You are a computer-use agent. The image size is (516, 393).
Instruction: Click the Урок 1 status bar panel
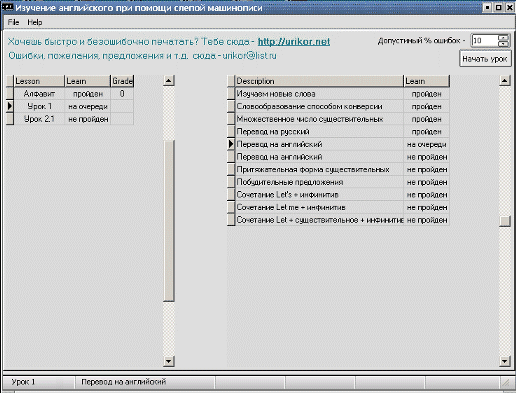tap(38, 382)
